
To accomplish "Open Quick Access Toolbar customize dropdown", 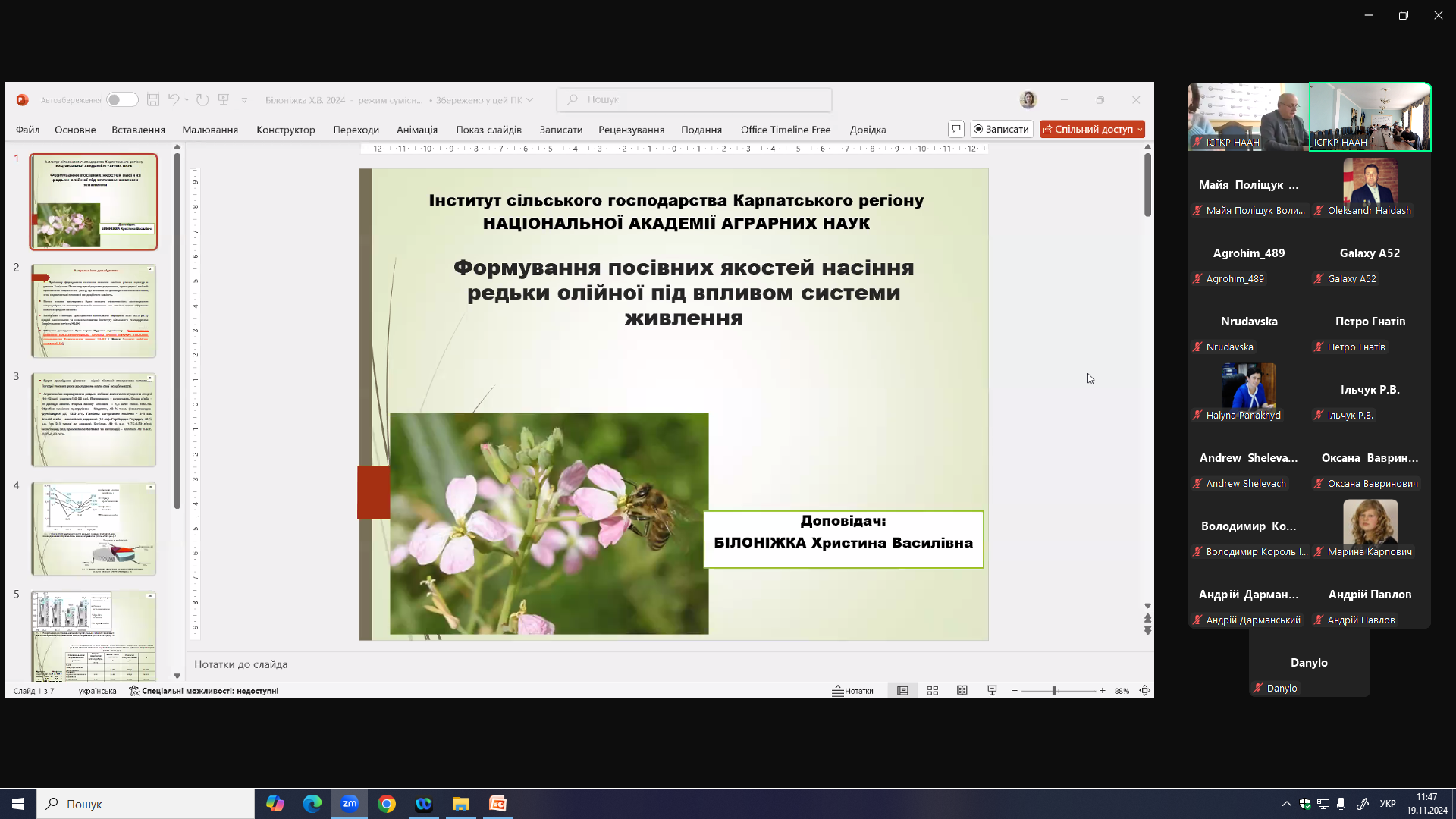I will click(244, 100).
